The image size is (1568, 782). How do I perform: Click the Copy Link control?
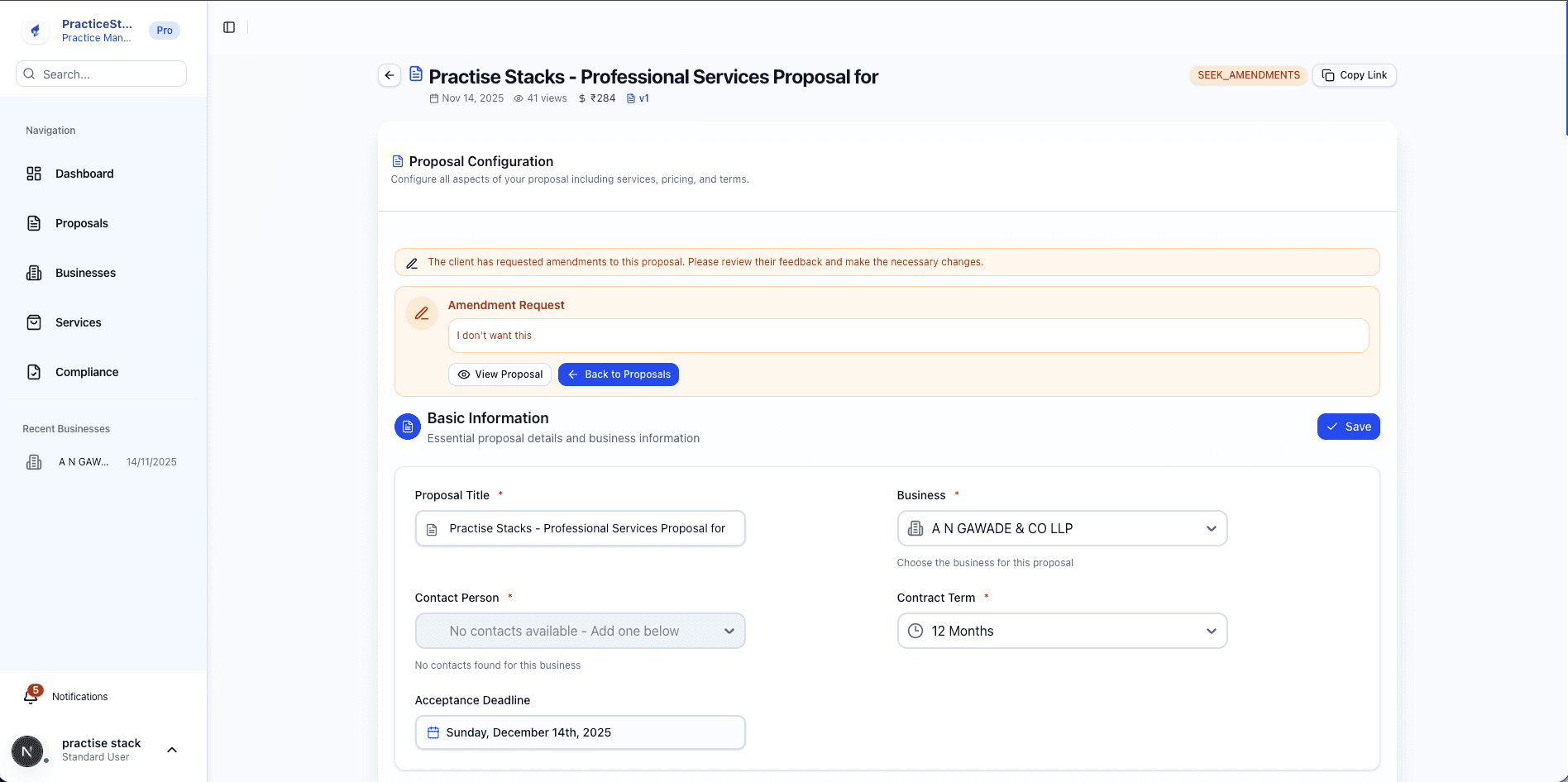[x=1354, y=75]
